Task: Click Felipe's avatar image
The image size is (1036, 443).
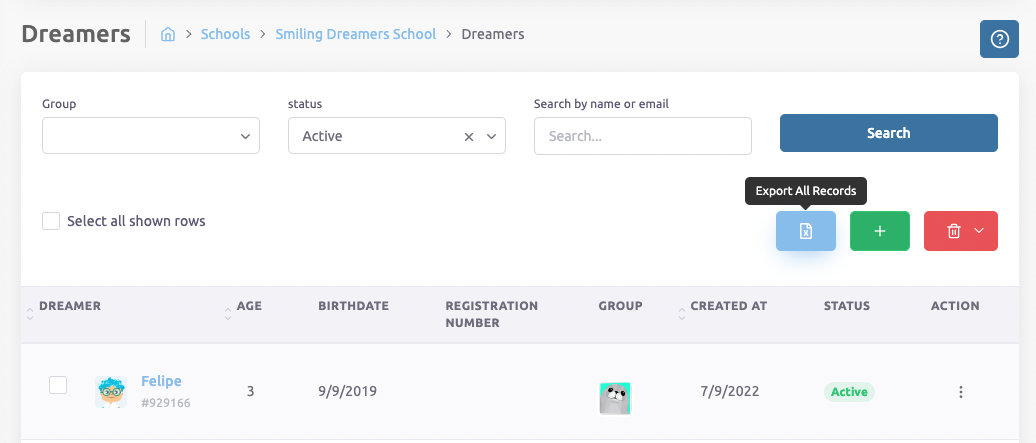Action: [111, 391]
